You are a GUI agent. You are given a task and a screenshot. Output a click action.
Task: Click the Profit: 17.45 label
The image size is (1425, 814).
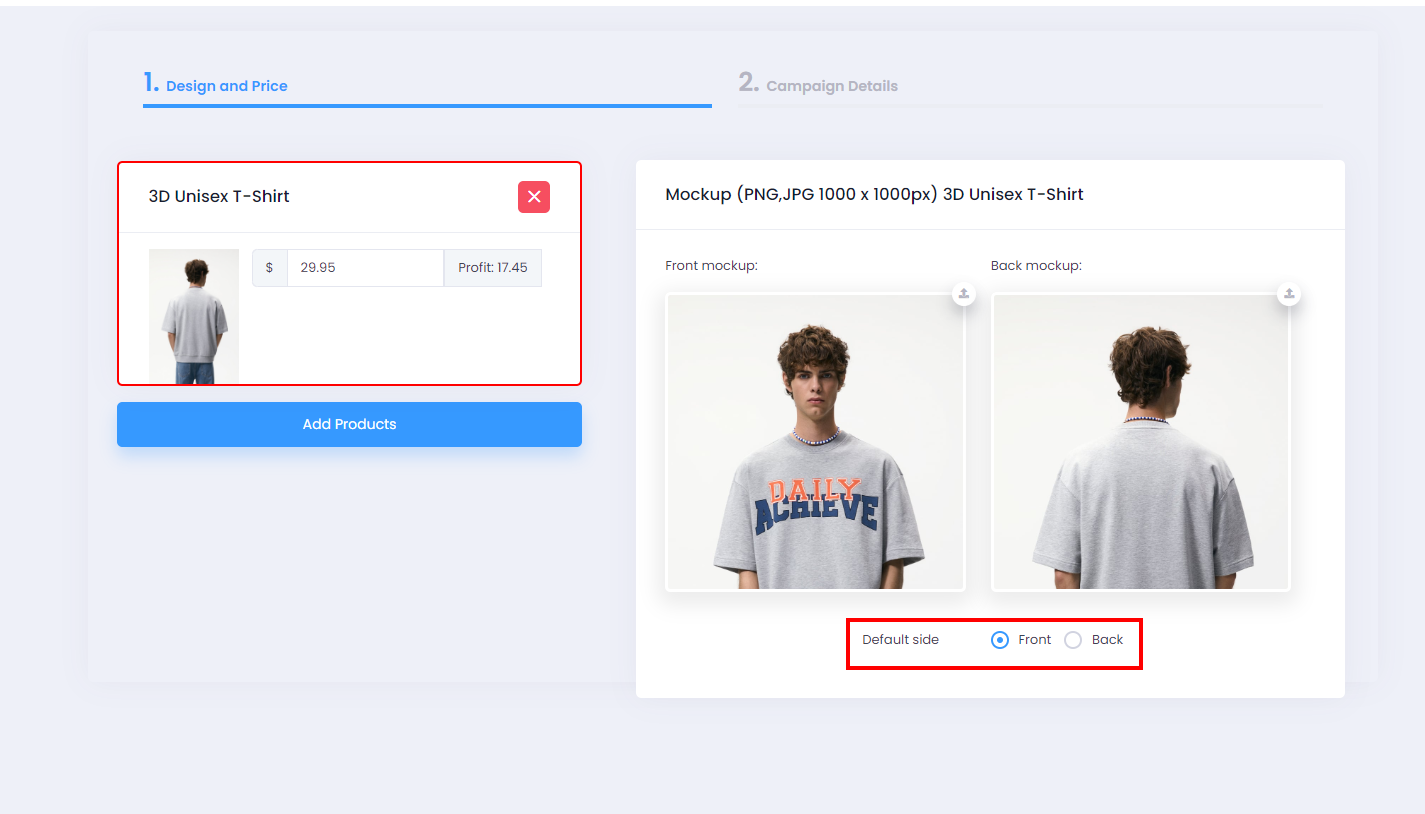pyautogui.click(x=493, y=268)
